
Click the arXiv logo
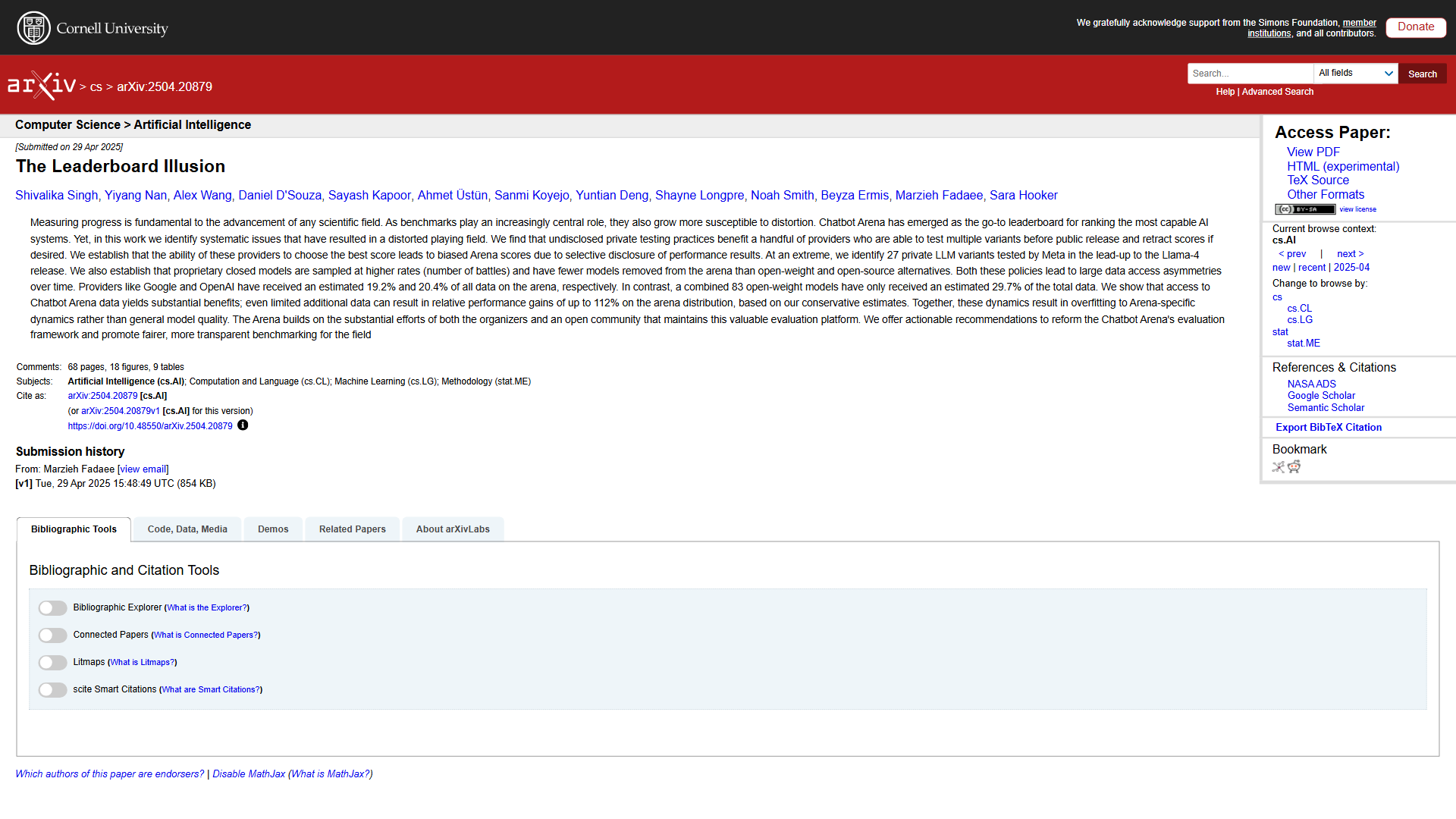click(x=42, y=86)
